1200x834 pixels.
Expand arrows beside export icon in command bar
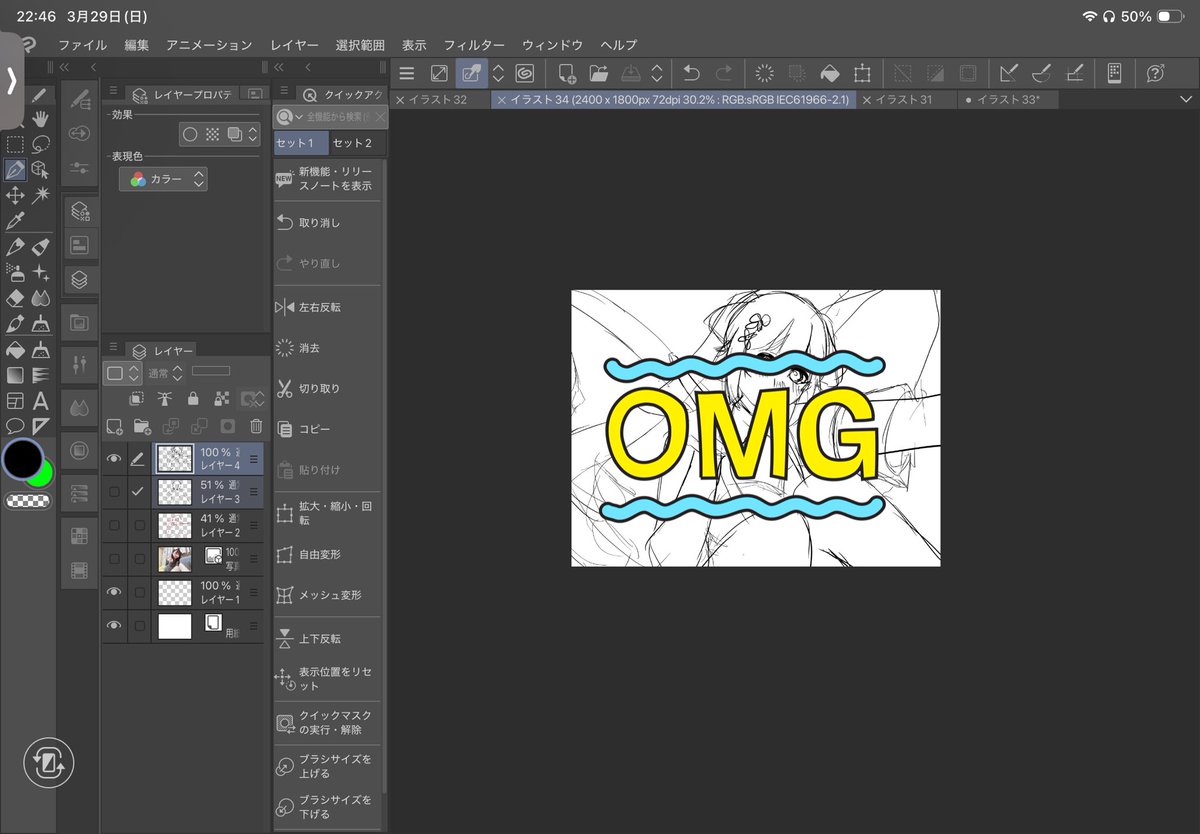point(657,73)
